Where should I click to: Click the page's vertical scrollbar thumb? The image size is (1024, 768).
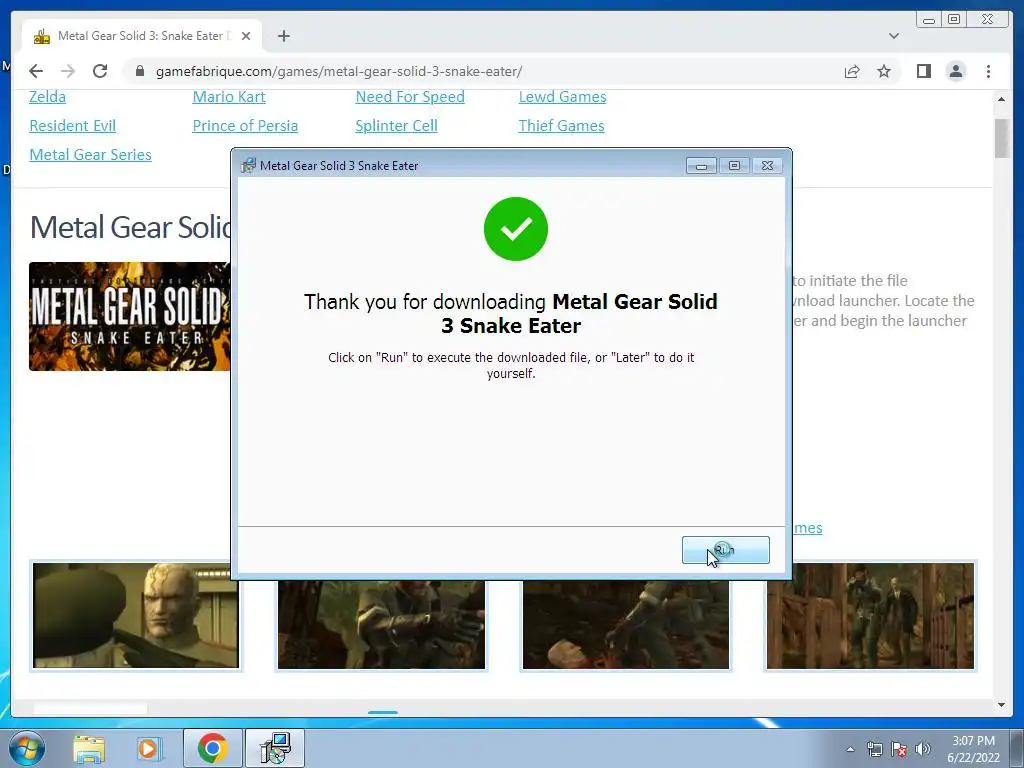[x=1002, y=138]
